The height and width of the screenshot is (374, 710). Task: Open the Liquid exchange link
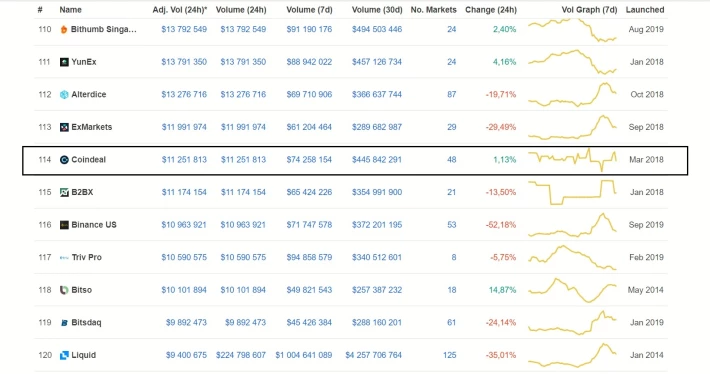tap(83, 355)
